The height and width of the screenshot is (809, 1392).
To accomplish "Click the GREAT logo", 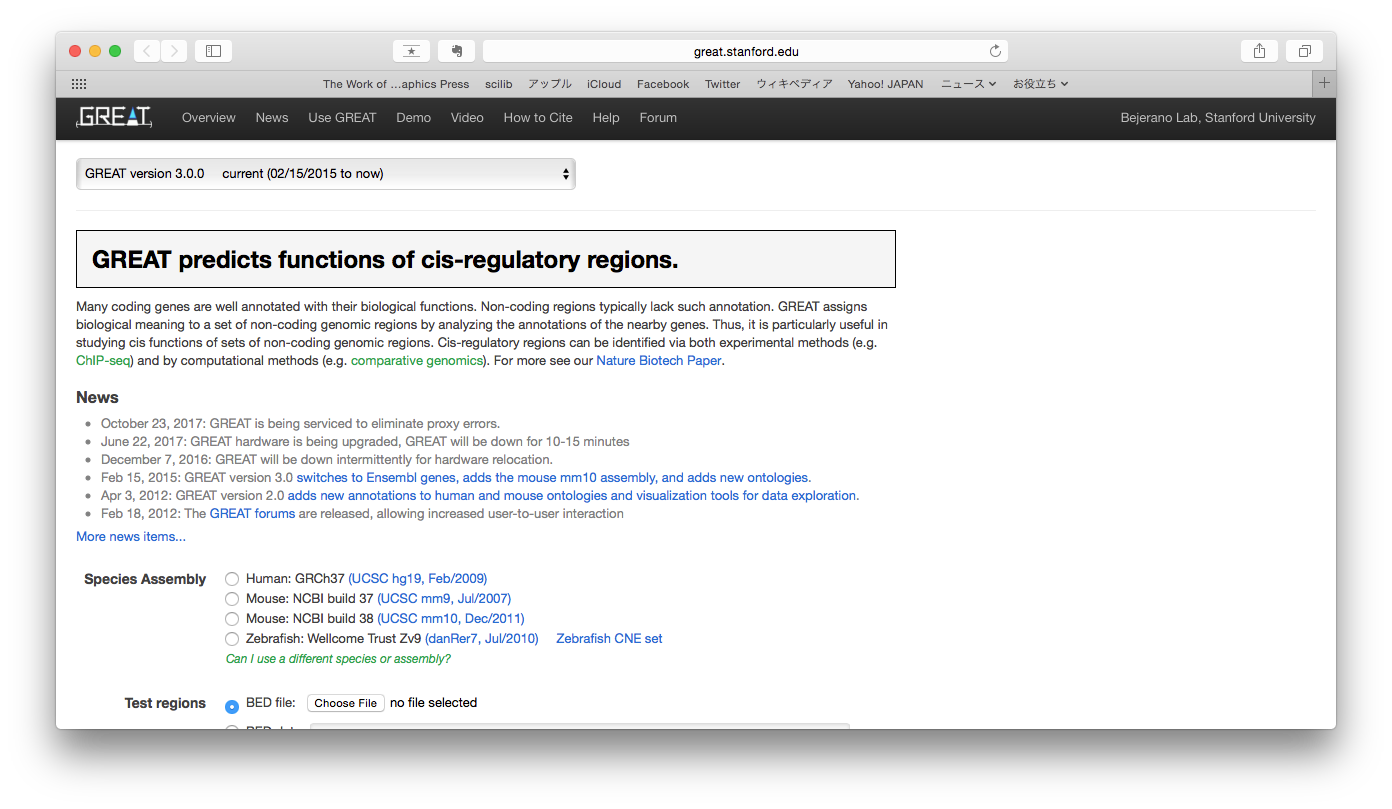I will tap(114, 117).
